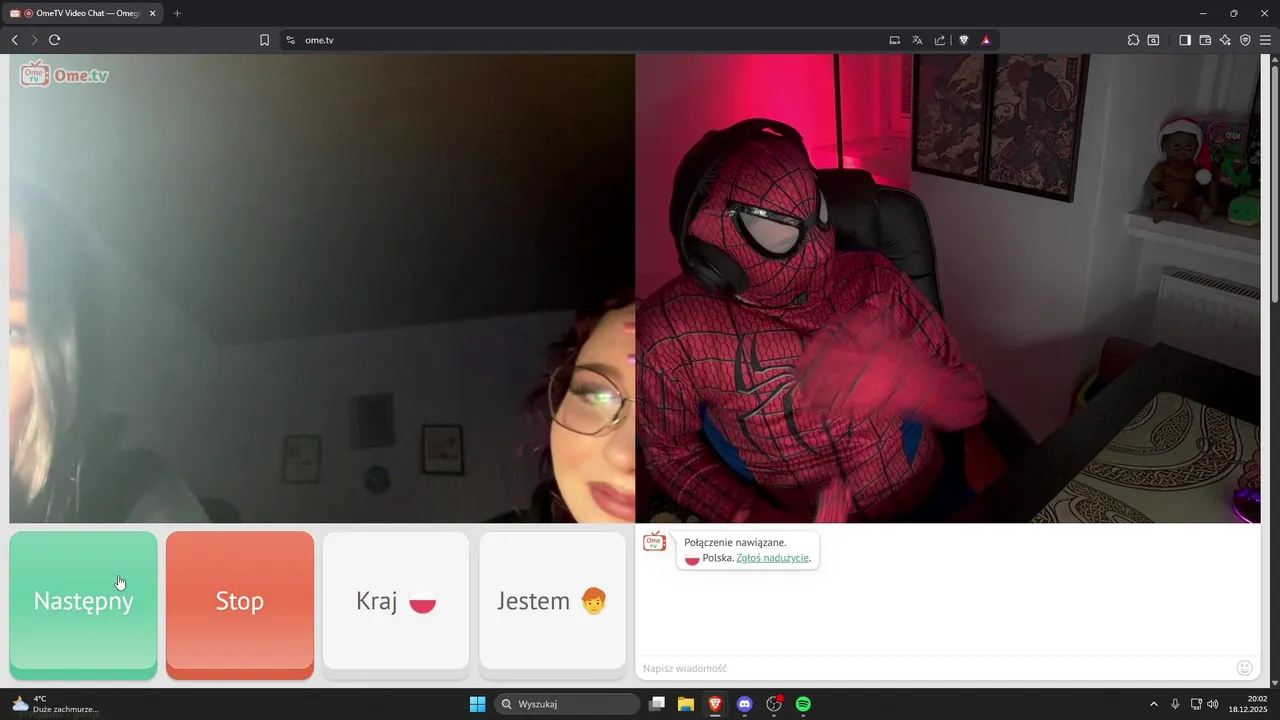This screenshot has height=720, width=1280.
Task: Click the volume tray icon
Action: 1213,704
